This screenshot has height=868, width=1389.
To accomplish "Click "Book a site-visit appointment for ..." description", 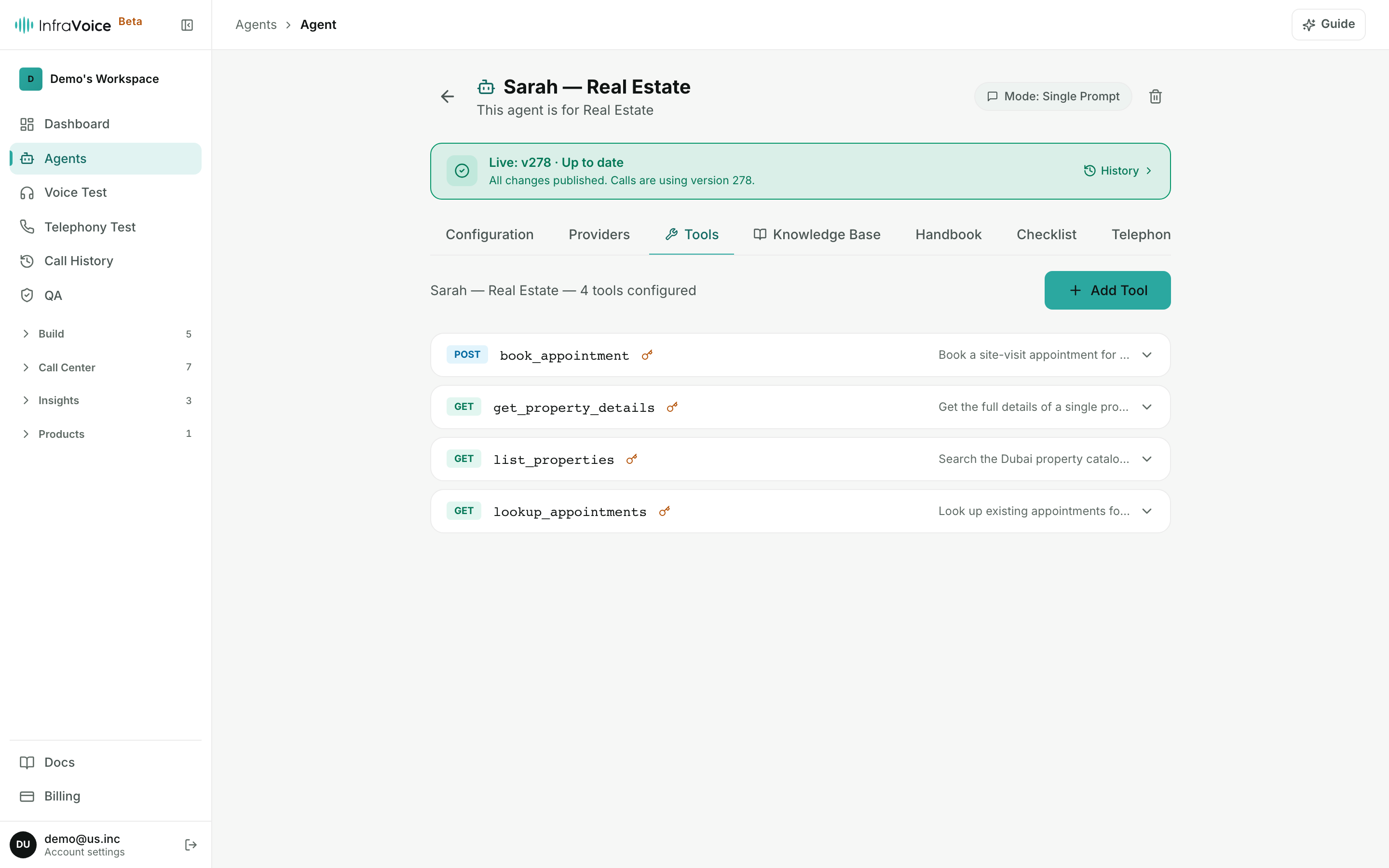I will [1034, 355].
